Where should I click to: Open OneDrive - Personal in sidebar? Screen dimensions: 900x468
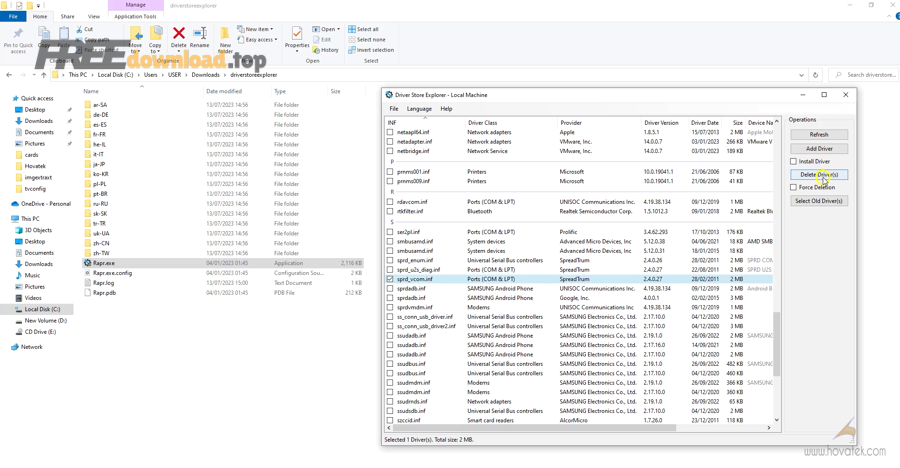[46, 204]
